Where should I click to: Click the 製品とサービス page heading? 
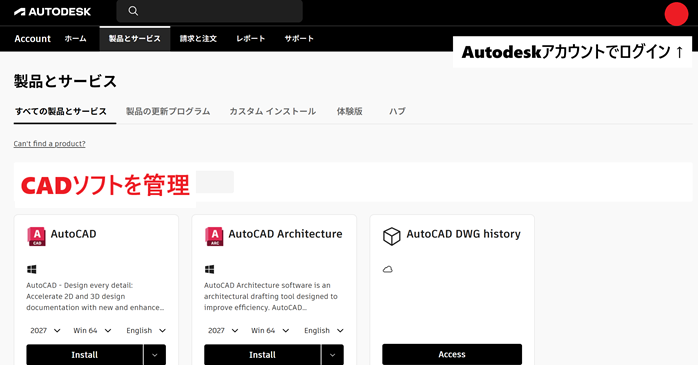(x=65, y=81)
